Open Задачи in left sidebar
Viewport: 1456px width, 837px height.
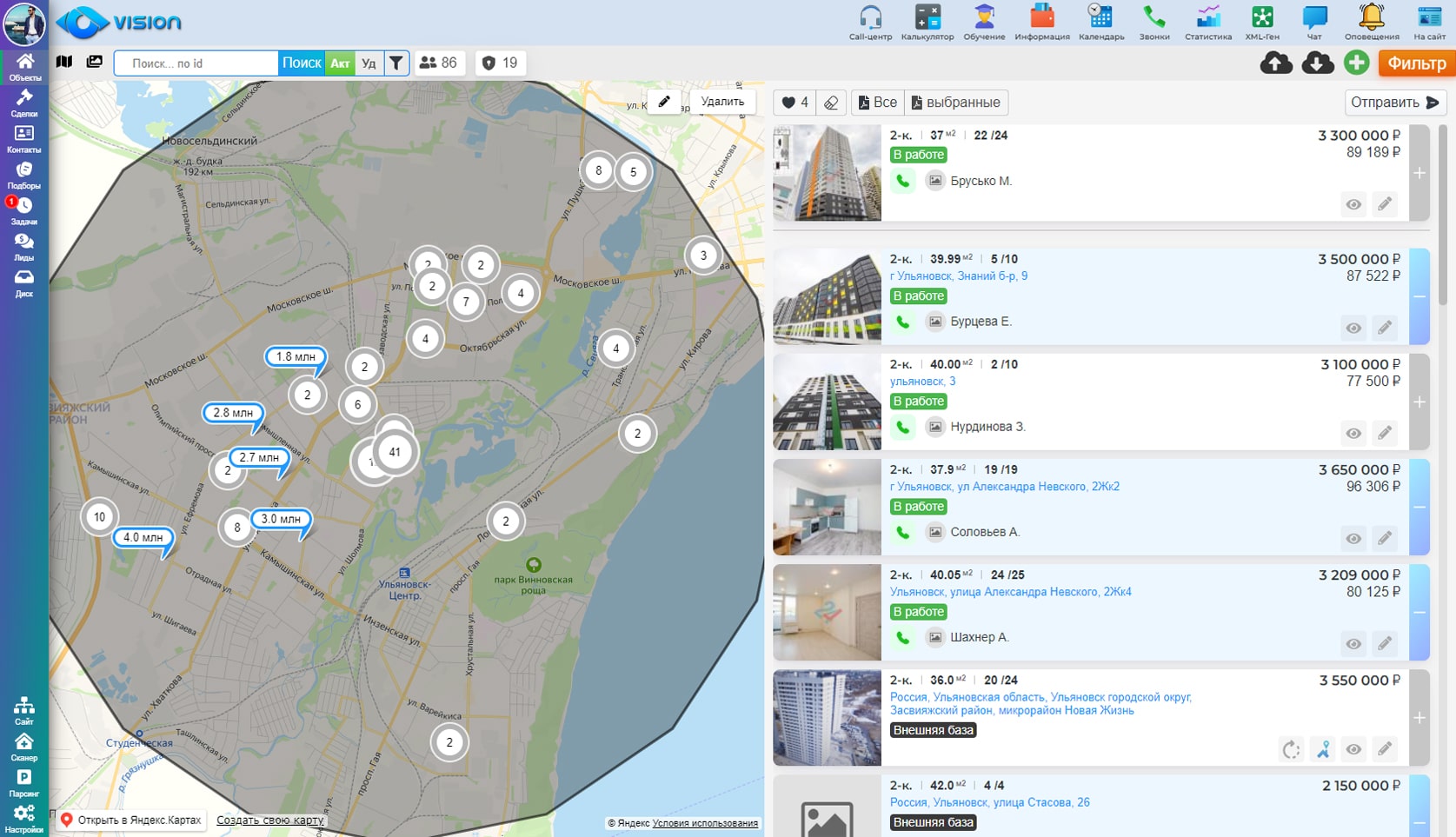[x=24, y=210]
